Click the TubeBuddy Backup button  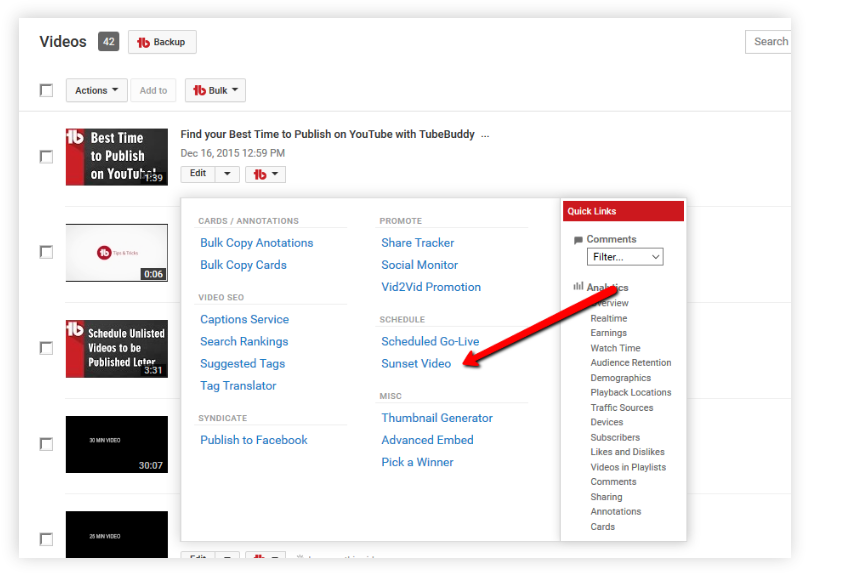[162, 42]
